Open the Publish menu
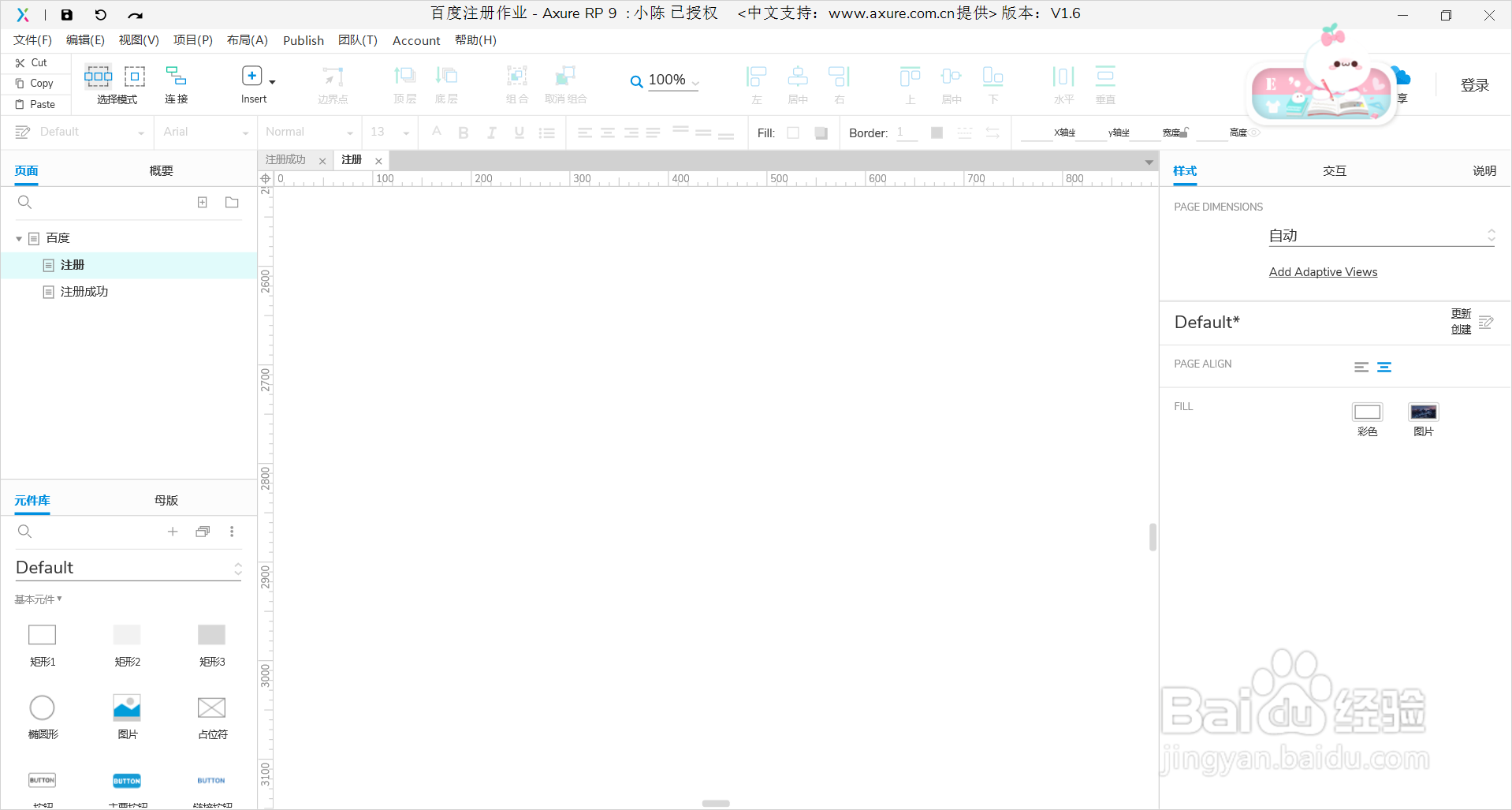Image resolution: width=1512 pixels, height=810 pixels. 304,40
